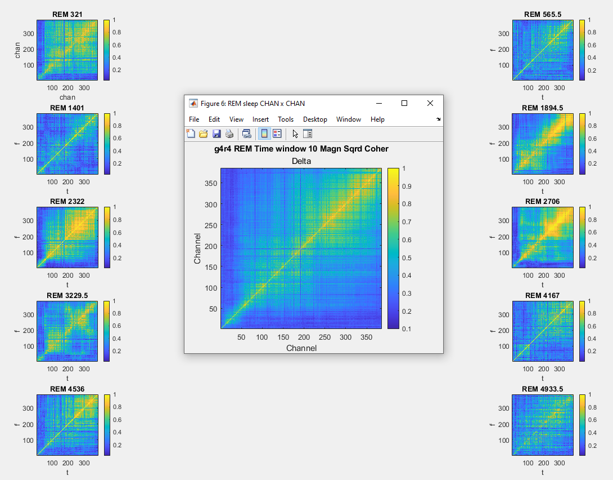Click the colorbar beside the REM 565.5 plot

click(x=582, y=50)
